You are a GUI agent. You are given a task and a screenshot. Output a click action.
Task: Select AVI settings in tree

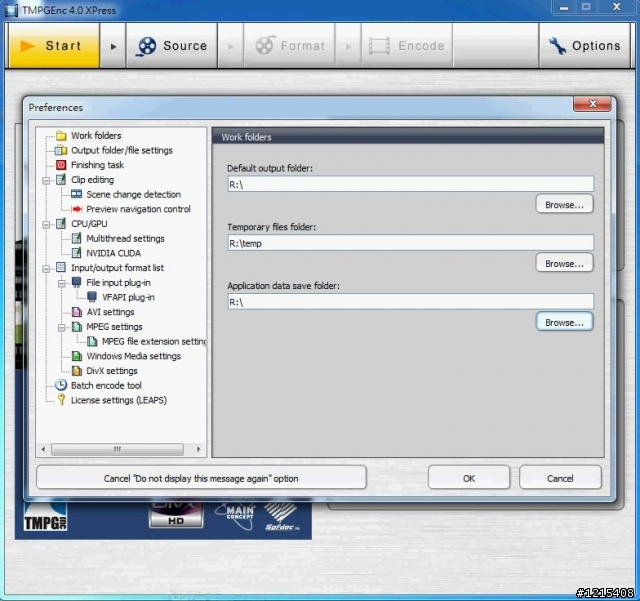[110, 312]
